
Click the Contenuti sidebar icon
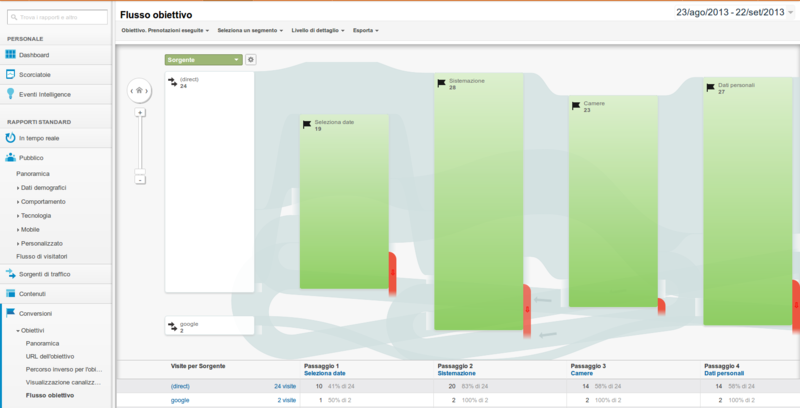[11, 293]
